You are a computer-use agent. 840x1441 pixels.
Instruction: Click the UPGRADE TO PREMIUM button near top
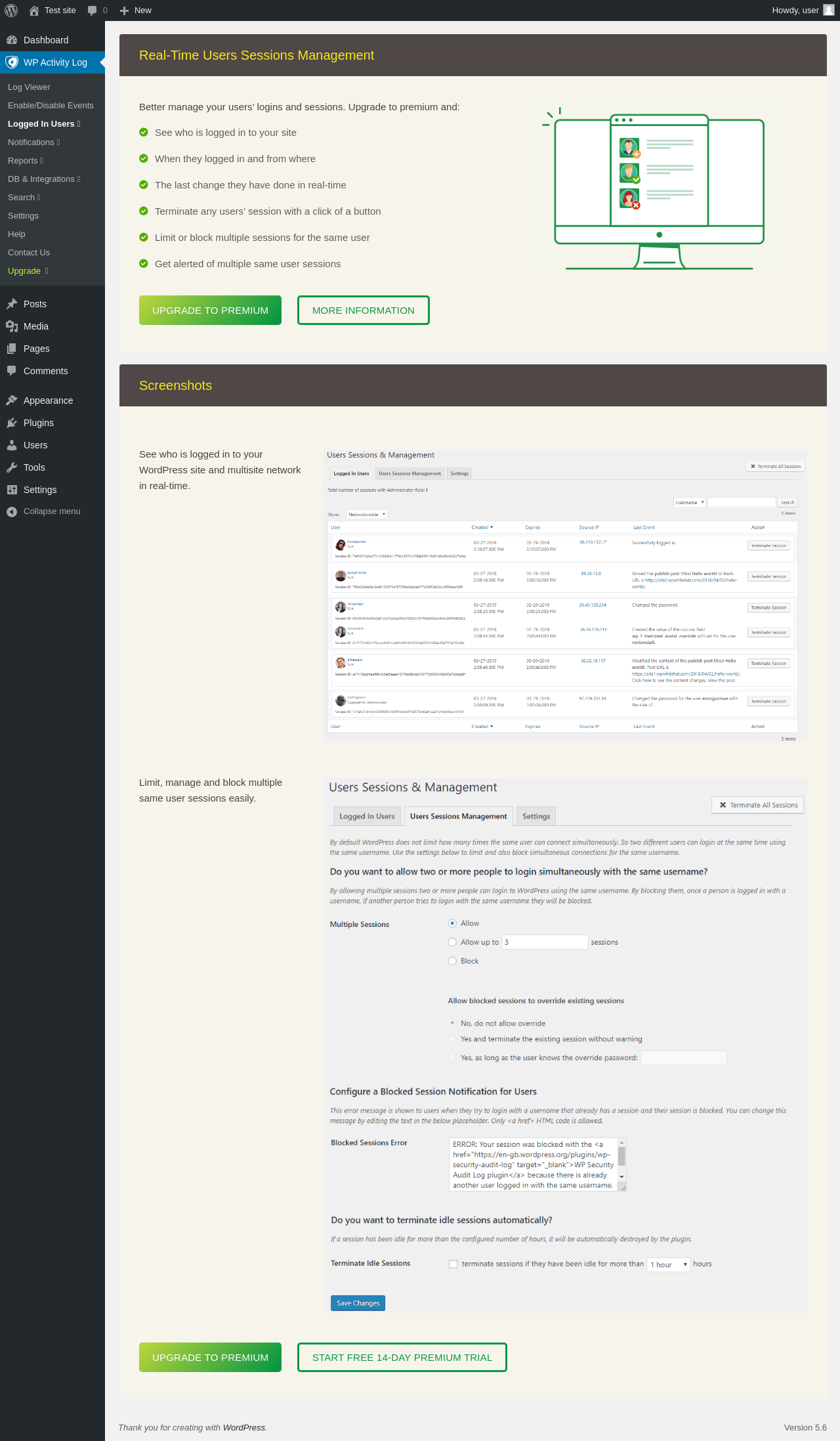coord(210,311)
